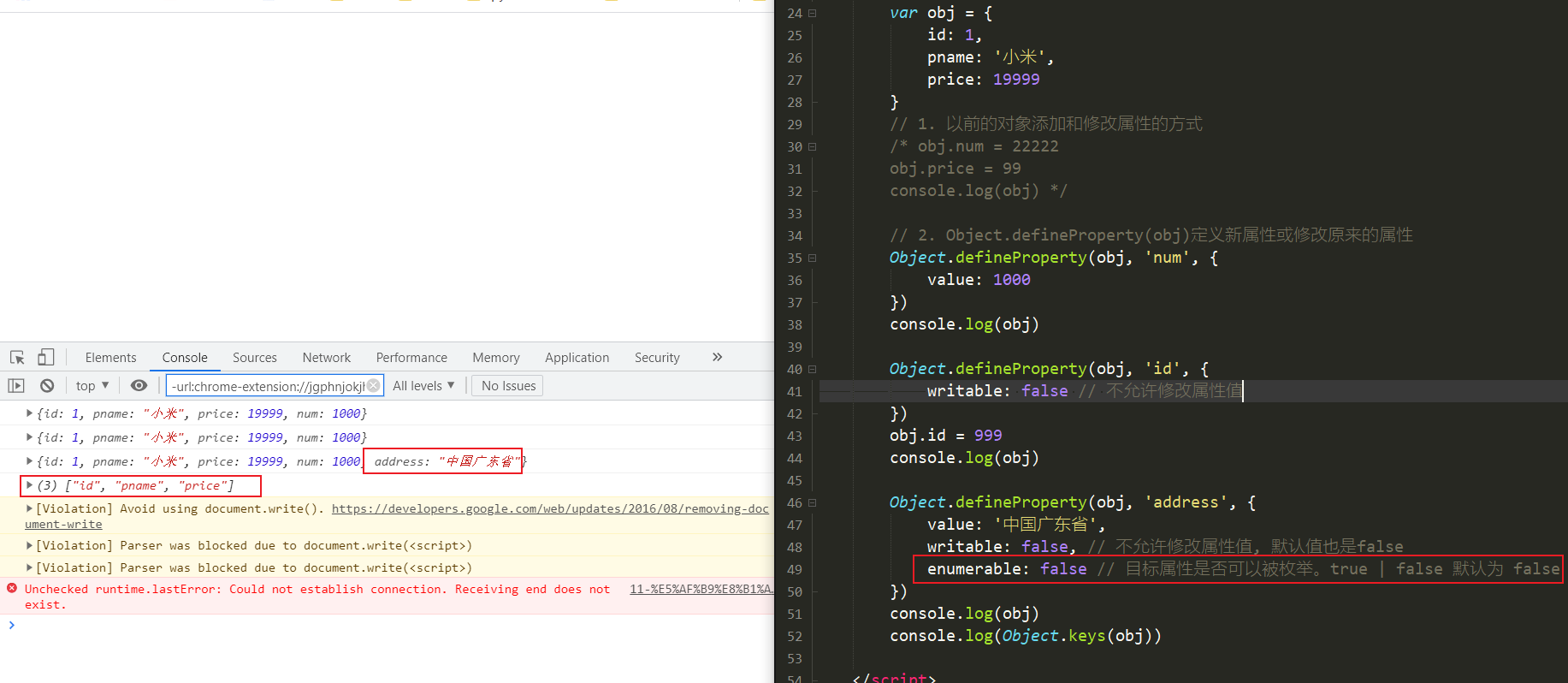1568x683 pixels.
Task: Click "value: '中国广东省'," on line 47
Action: (1016, 525)
